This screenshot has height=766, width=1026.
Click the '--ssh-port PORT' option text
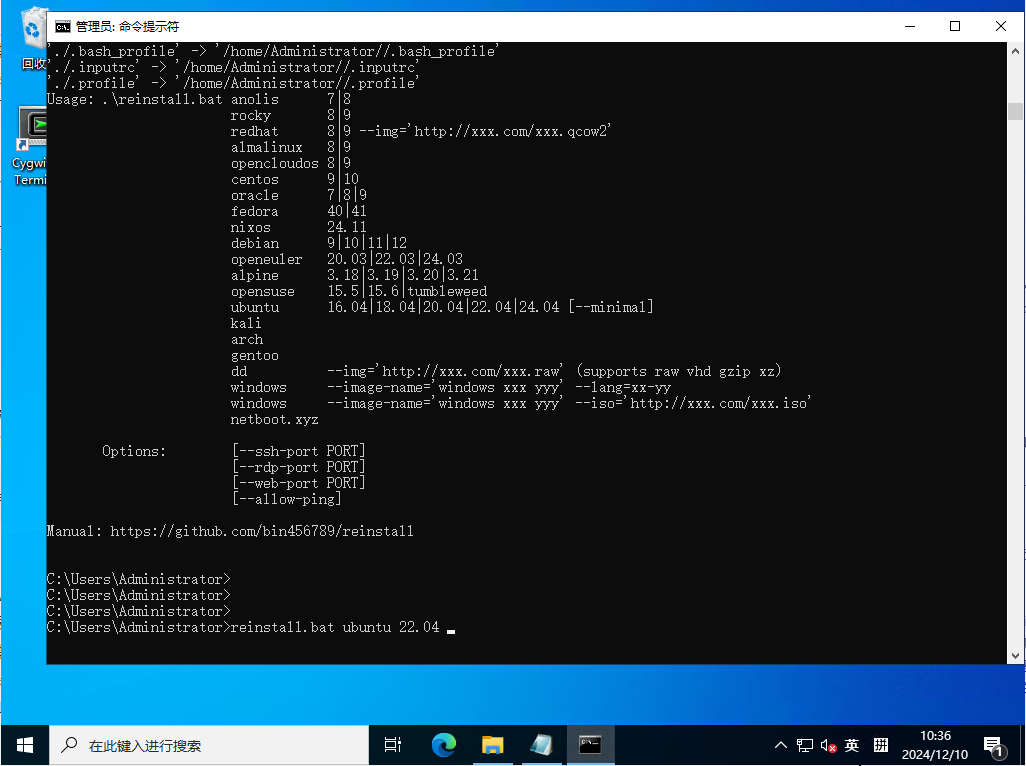pos(298,451)
